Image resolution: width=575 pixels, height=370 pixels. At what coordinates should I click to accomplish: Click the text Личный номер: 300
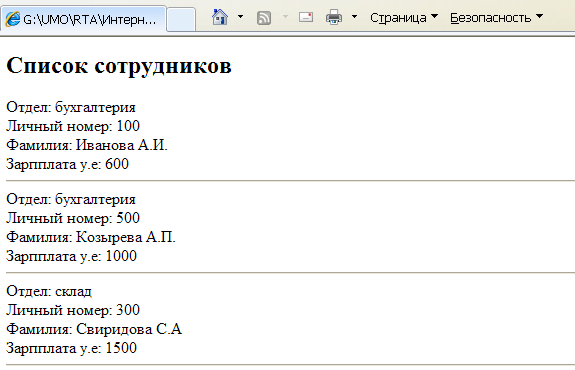pos(73,310)
